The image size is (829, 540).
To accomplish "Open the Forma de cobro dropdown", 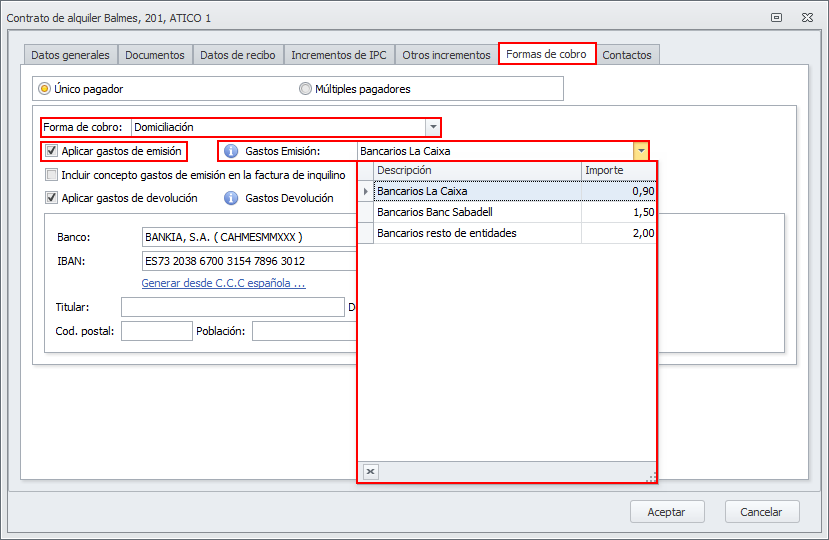I will pos(432,127).
